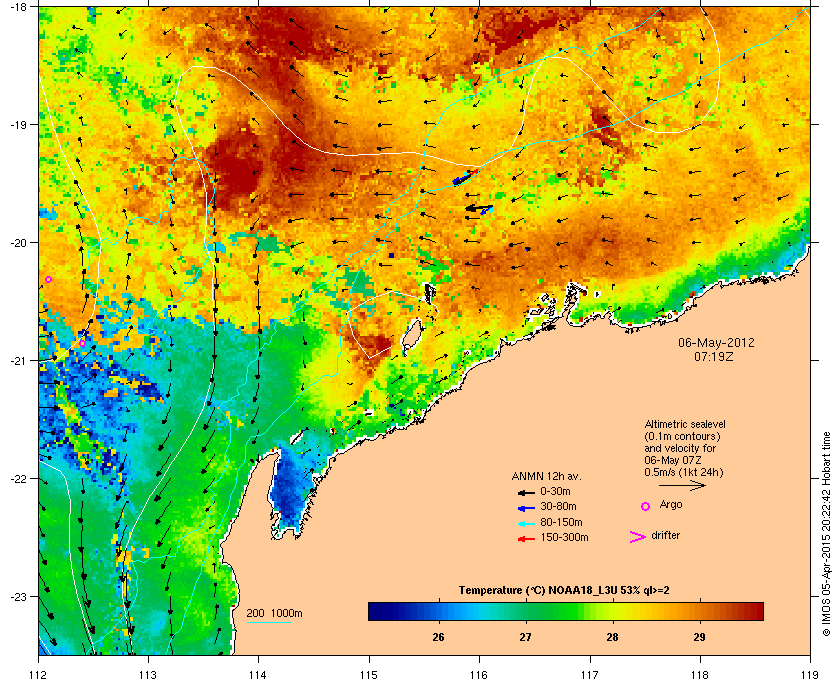The width and height of the screenshot is (840, 680).
Task: Click the '117' longitude axis label
Action: (x=590, y=674)
